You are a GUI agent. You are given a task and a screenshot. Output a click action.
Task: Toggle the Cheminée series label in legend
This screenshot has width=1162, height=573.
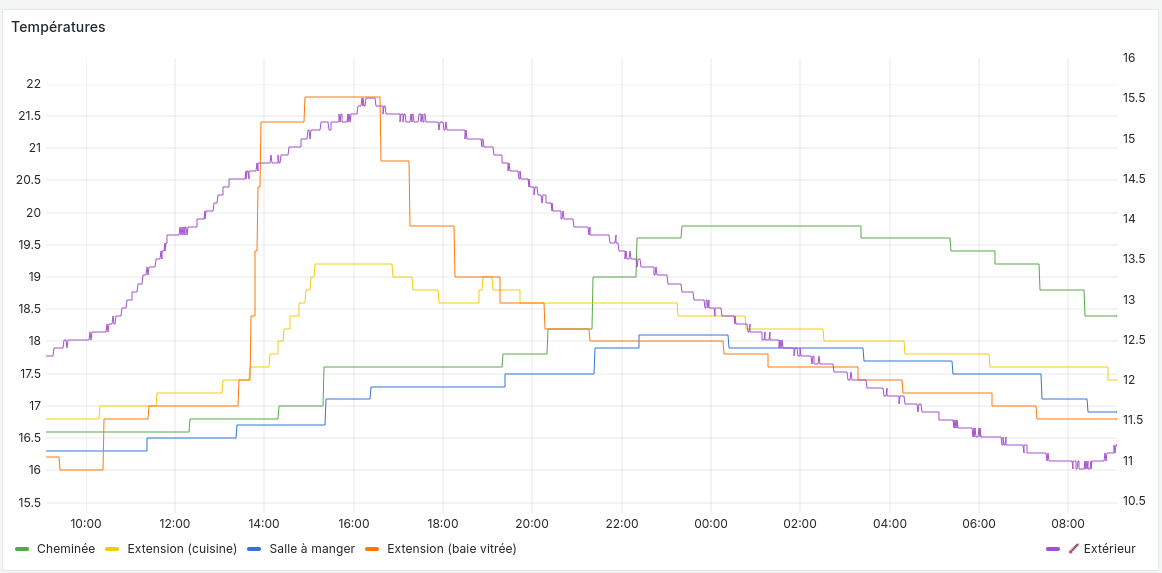click(65, 549)
